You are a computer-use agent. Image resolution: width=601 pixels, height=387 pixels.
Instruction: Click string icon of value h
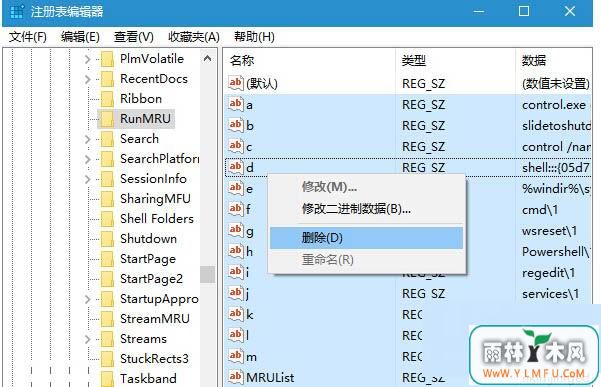pyautogui.click(x=236, y=251)
